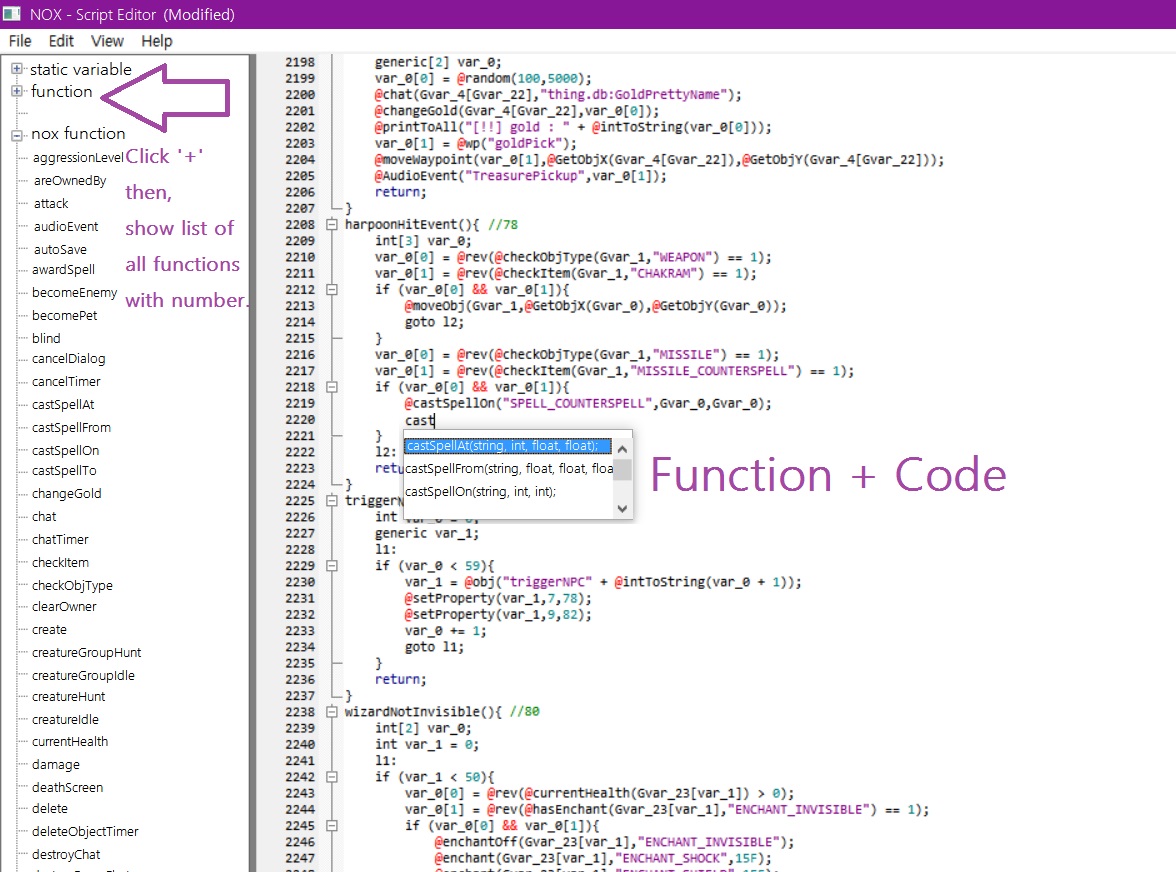Select castSpellTo in the tree list
The height and width of the screenshot is (872, 1176).
coord(64,471)
